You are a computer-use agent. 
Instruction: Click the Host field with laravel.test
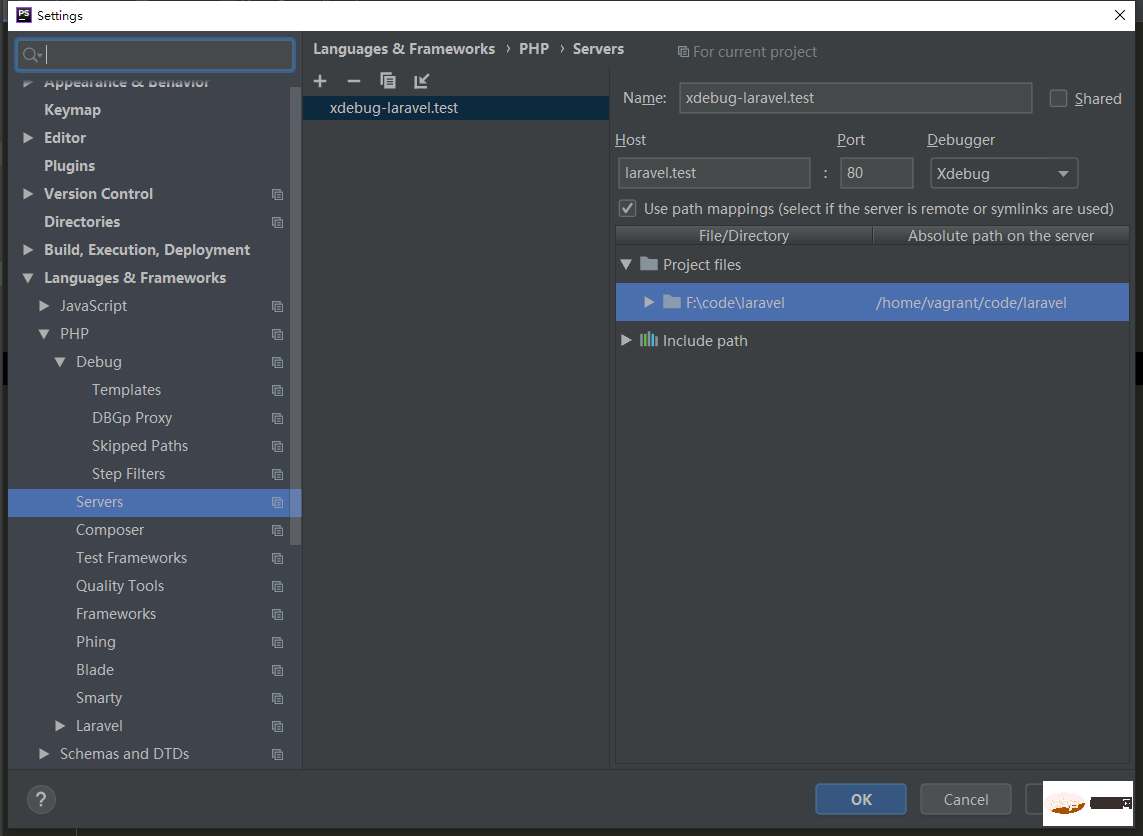(714, 173)
